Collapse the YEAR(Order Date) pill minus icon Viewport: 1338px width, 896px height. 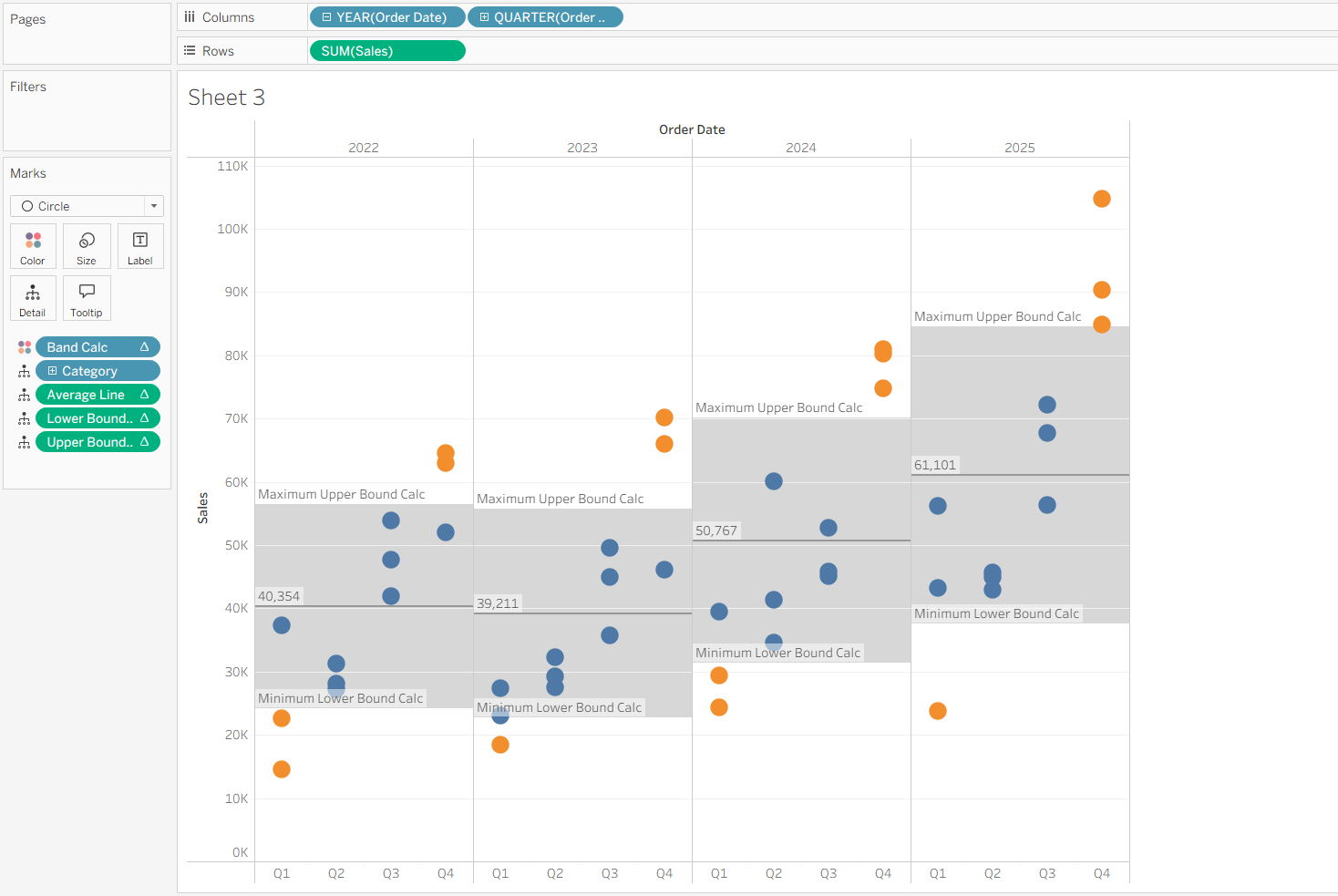[326, 17]
